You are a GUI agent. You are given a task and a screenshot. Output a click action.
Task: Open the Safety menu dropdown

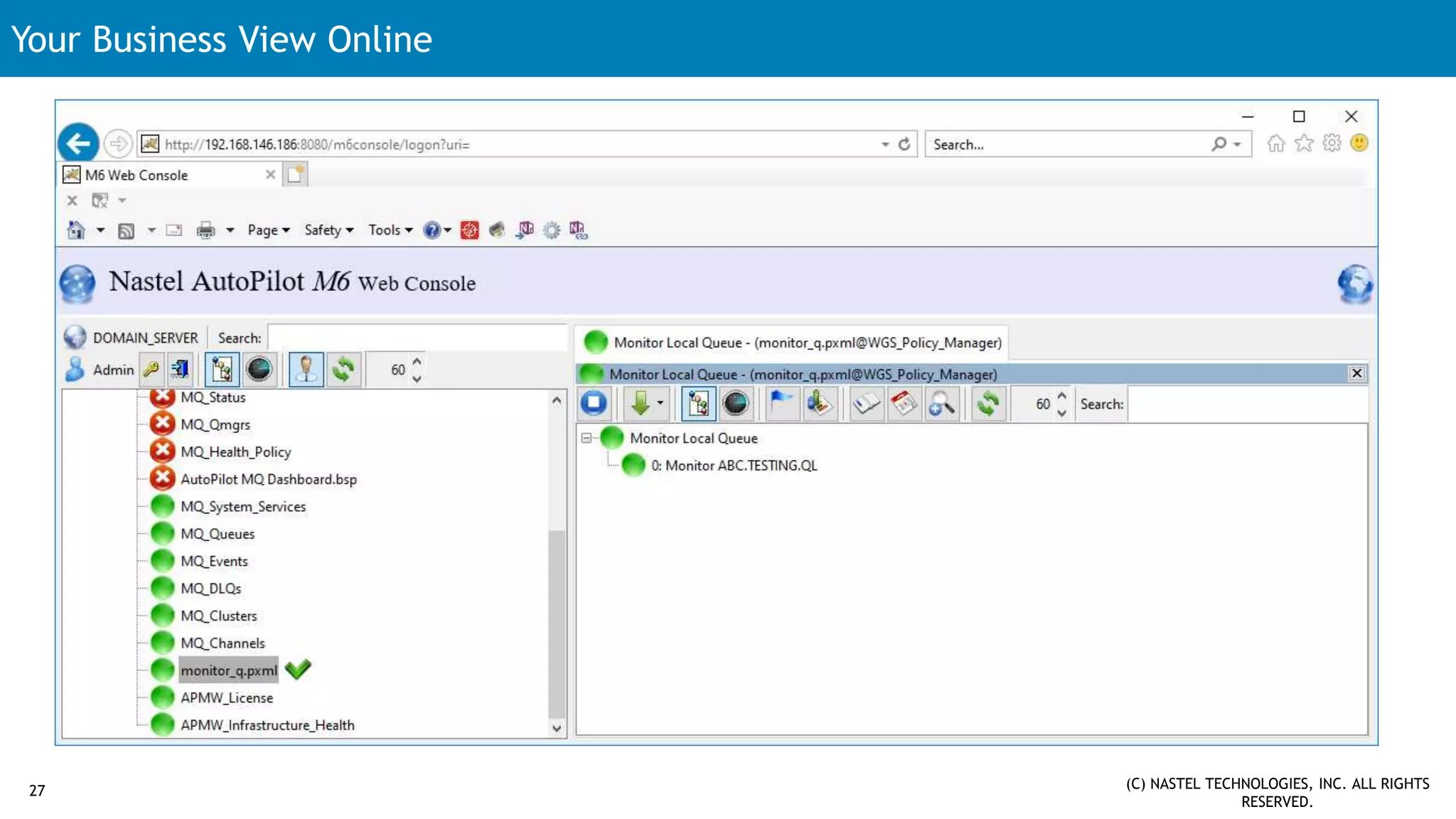pyautogui.click(x=328, y=230)
